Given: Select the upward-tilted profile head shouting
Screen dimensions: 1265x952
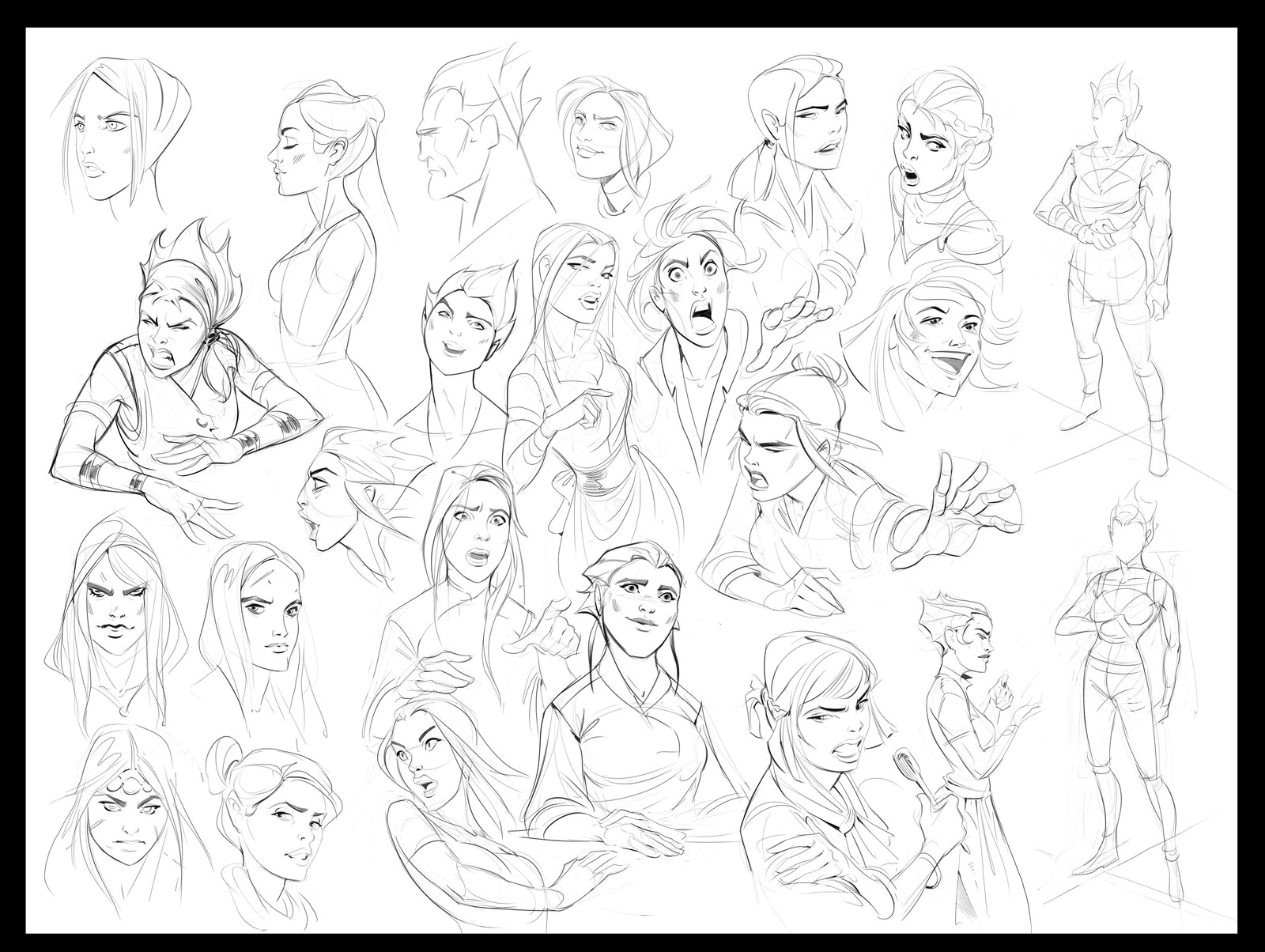Looking at the screenshot, I should (356, 502).
